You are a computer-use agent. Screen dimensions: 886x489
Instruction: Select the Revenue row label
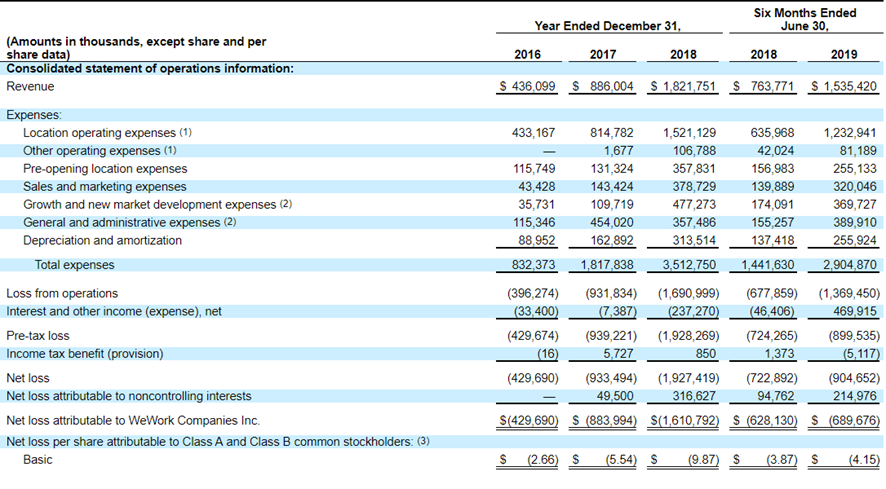(30, 87)
